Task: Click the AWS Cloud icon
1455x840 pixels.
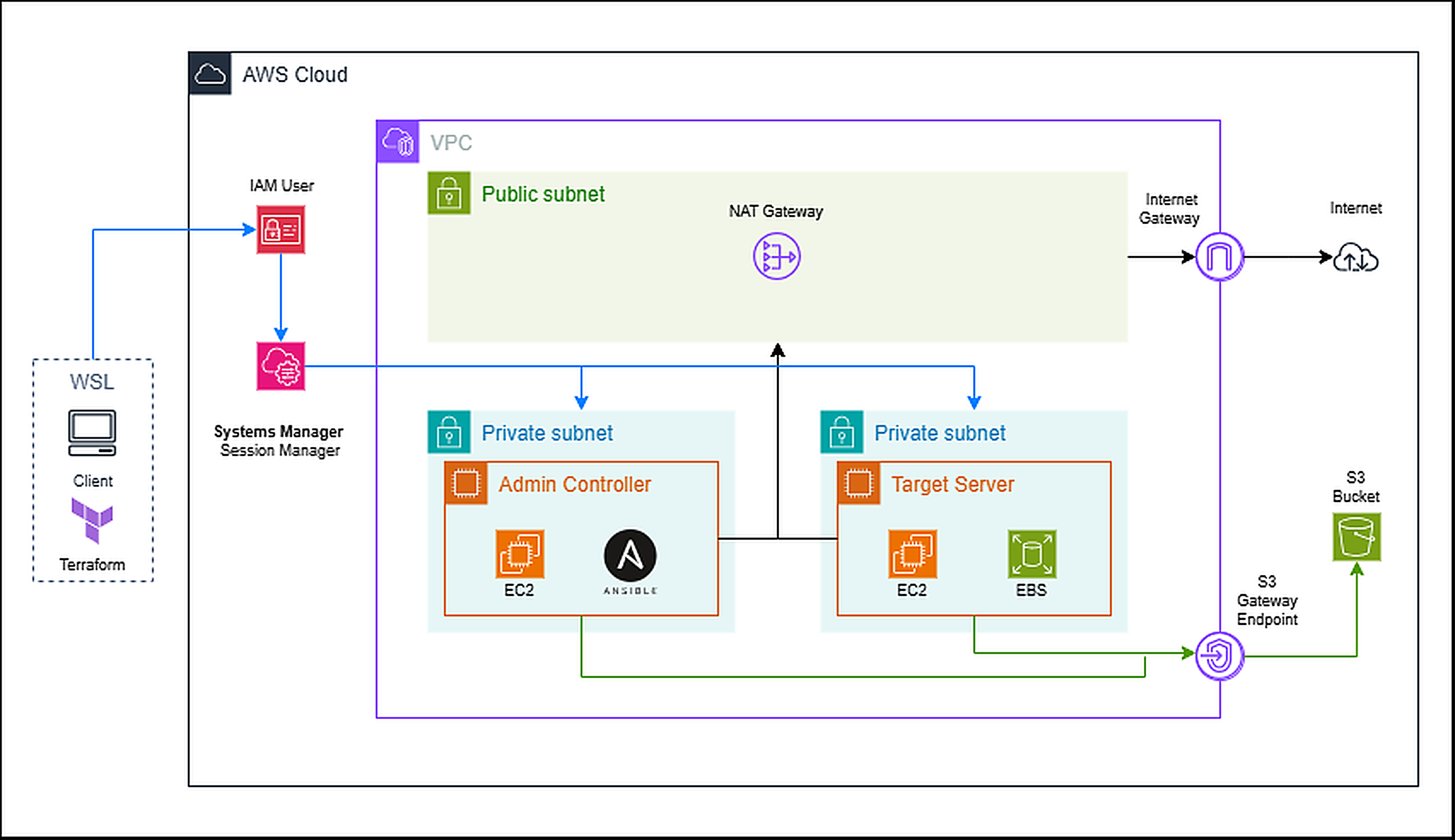Action: tap(210, 74)
